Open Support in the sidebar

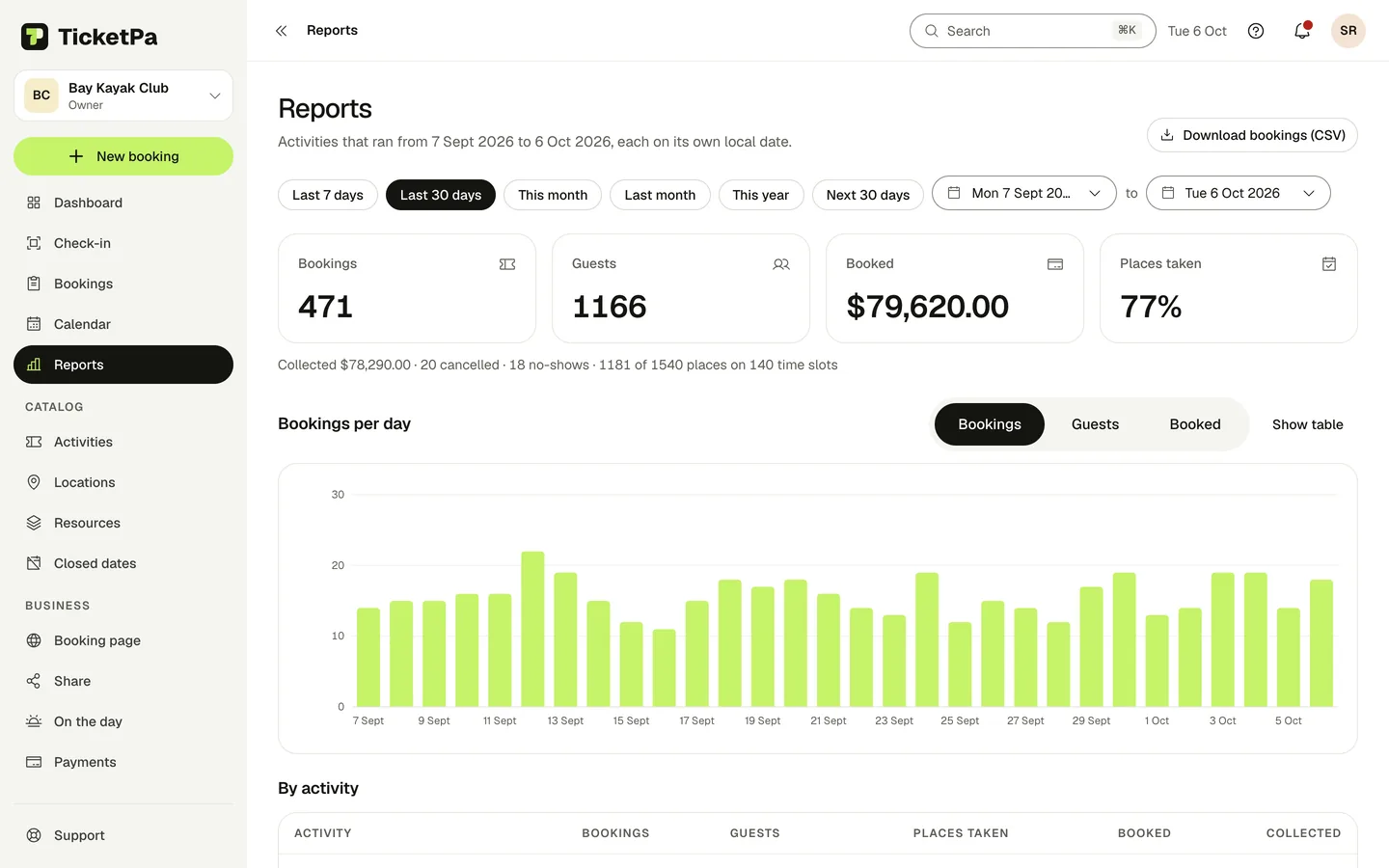(123, 835)
